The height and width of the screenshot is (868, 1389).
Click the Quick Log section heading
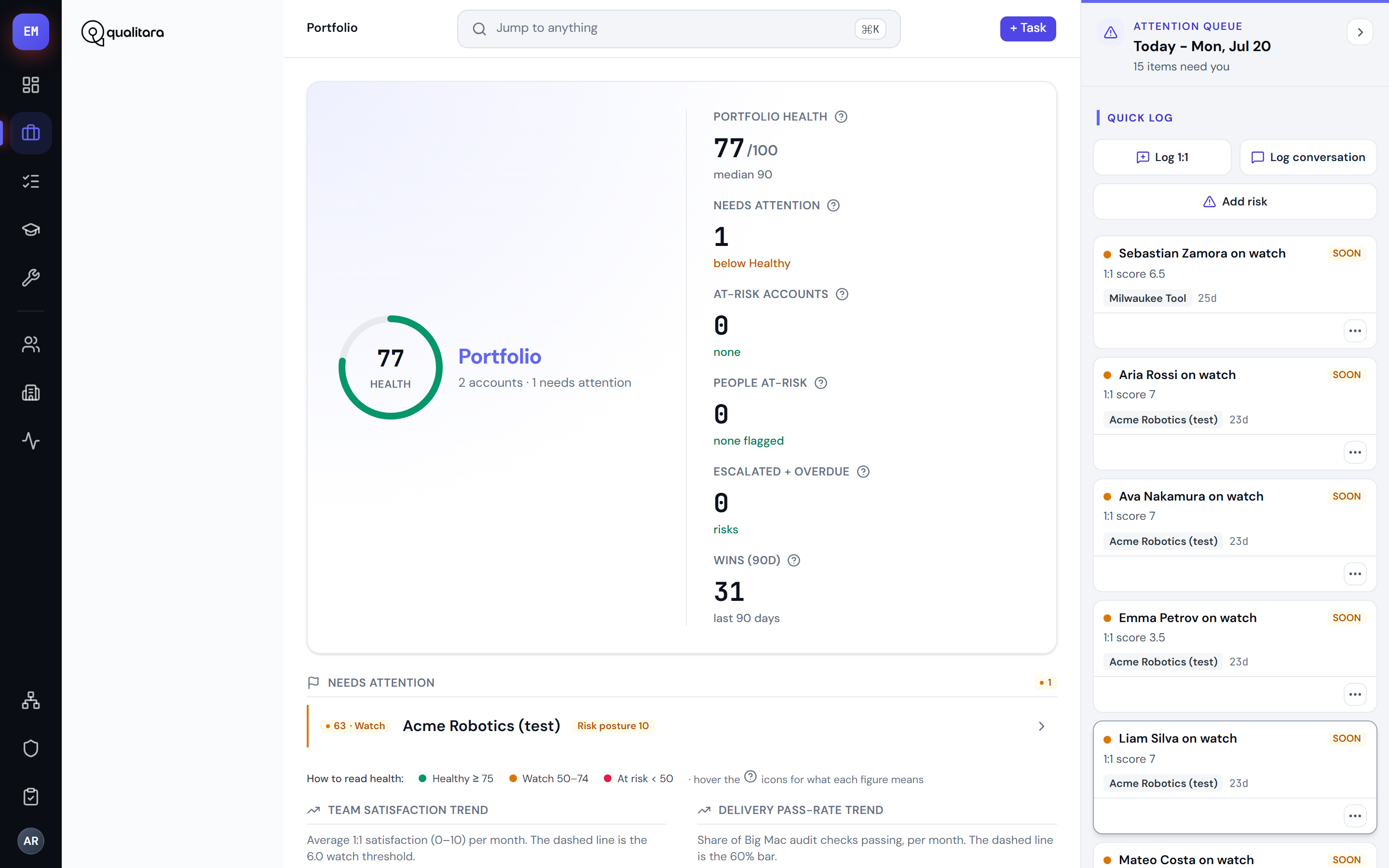1139,118
